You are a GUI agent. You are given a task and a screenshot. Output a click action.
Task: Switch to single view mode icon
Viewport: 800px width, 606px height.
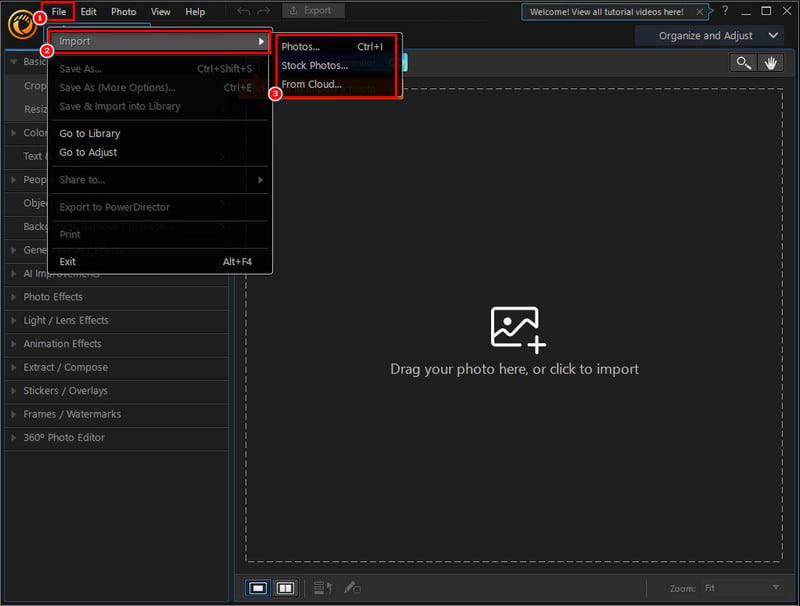click(258, 588)
